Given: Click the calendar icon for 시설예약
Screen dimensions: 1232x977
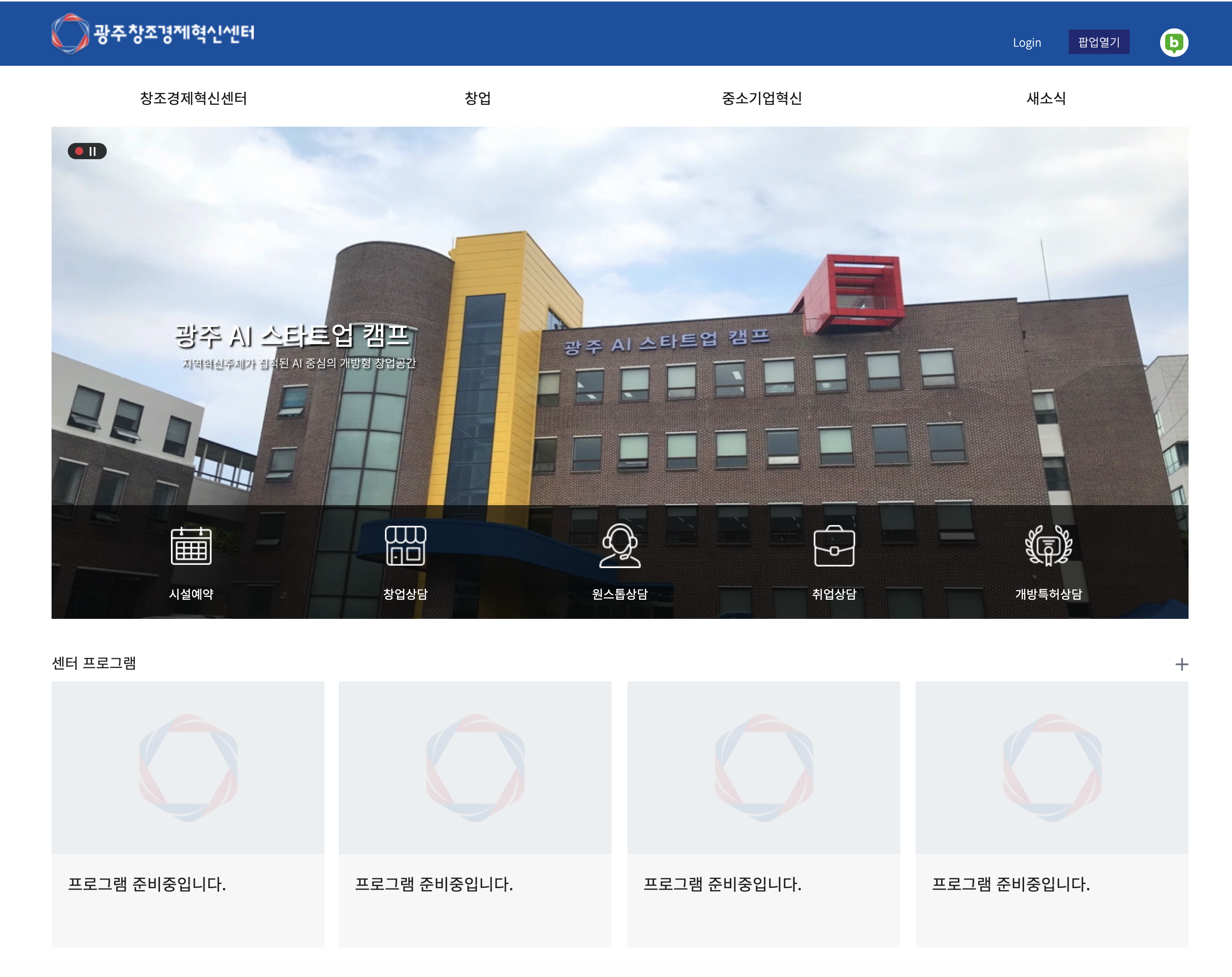Looking at the screenshot, I should click(191, 546).
